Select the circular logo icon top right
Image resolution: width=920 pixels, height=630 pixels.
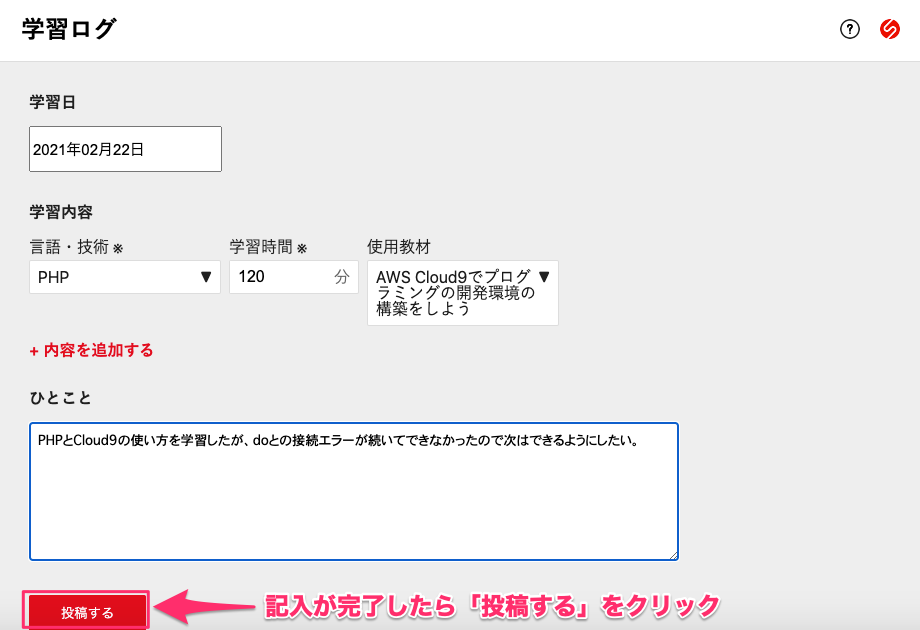(x=889, y=29)
